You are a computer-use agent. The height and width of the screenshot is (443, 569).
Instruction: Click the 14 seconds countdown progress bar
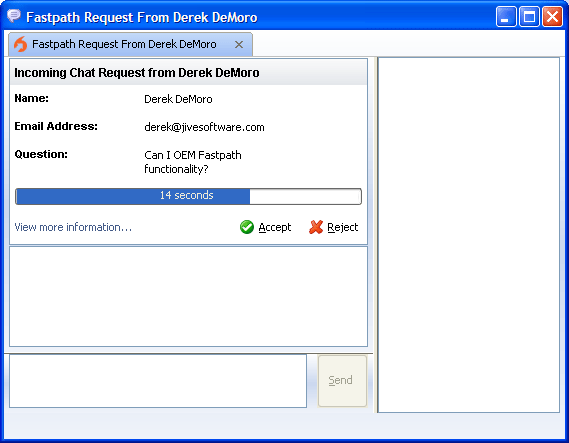(x=188, y=196)
